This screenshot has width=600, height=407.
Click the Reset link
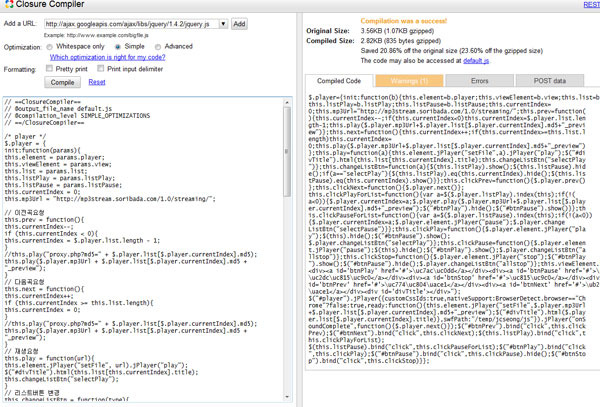(97, 82)
